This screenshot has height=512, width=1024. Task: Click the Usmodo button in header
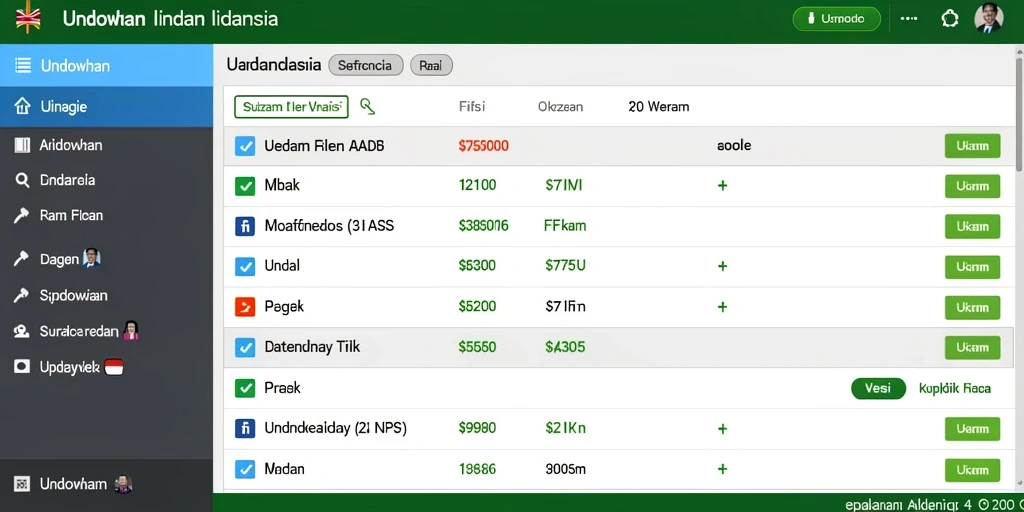click(837, 19)
